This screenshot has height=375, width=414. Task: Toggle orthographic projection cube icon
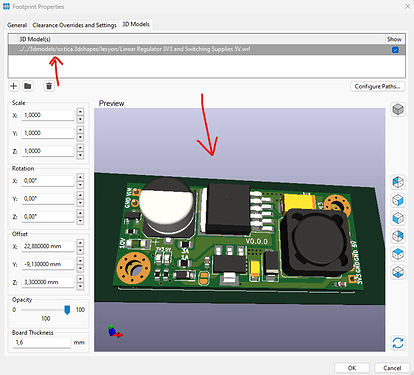click(x=398, y=109)
